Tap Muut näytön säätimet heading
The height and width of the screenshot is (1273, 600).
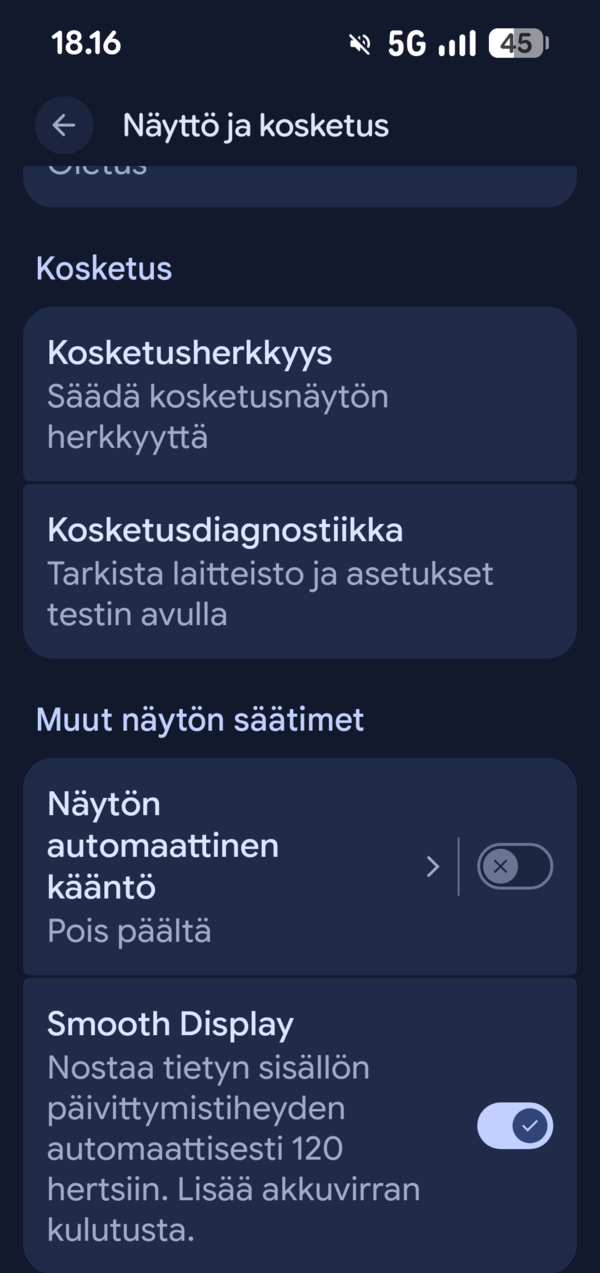coord(199,718)
